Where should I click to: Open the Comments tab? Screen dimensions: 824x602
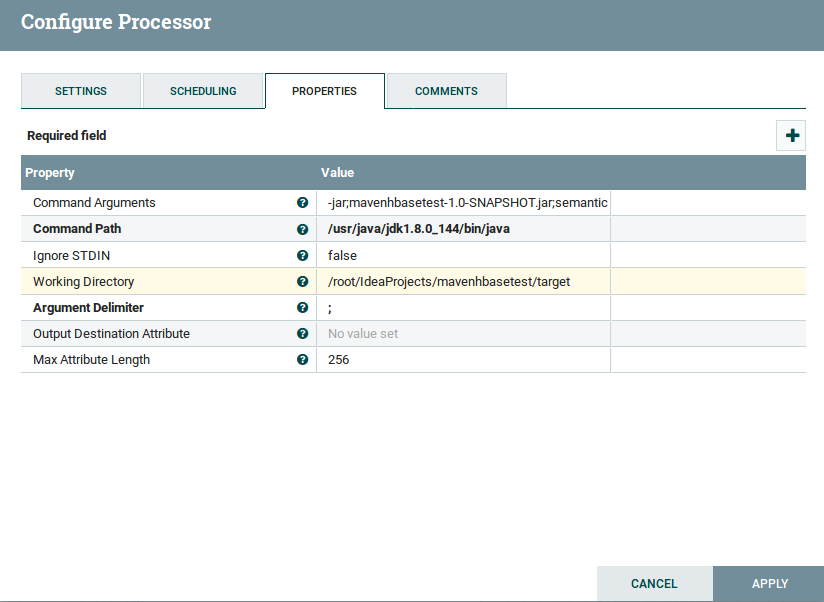tap(446, 91)
